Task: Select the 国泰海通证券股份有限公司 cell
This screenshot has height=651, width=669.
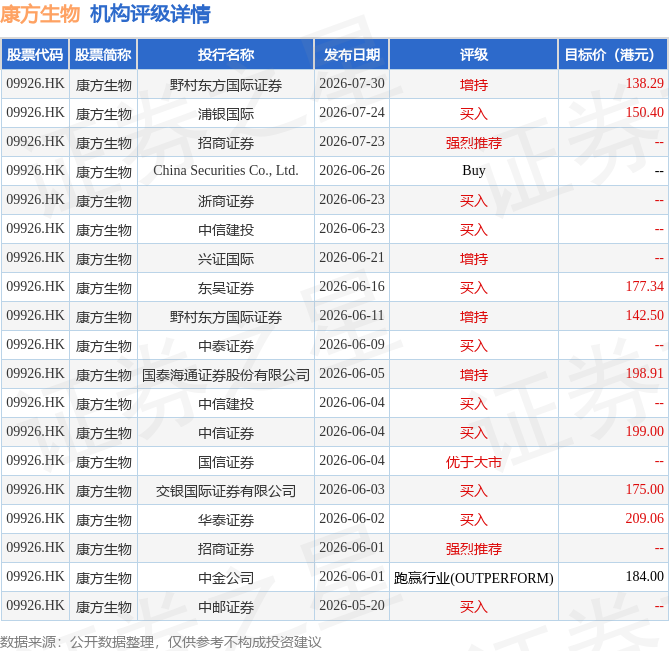Action: point(226,375)
